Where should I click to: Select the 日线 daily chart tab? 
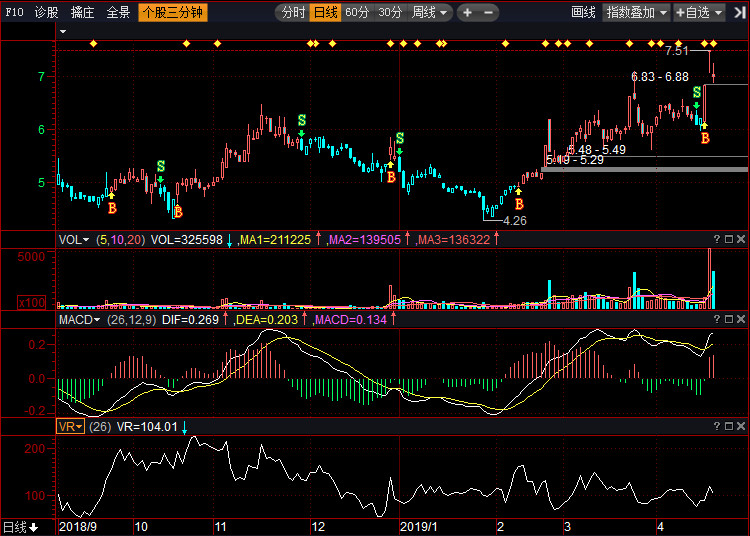(x=325, y=12)
